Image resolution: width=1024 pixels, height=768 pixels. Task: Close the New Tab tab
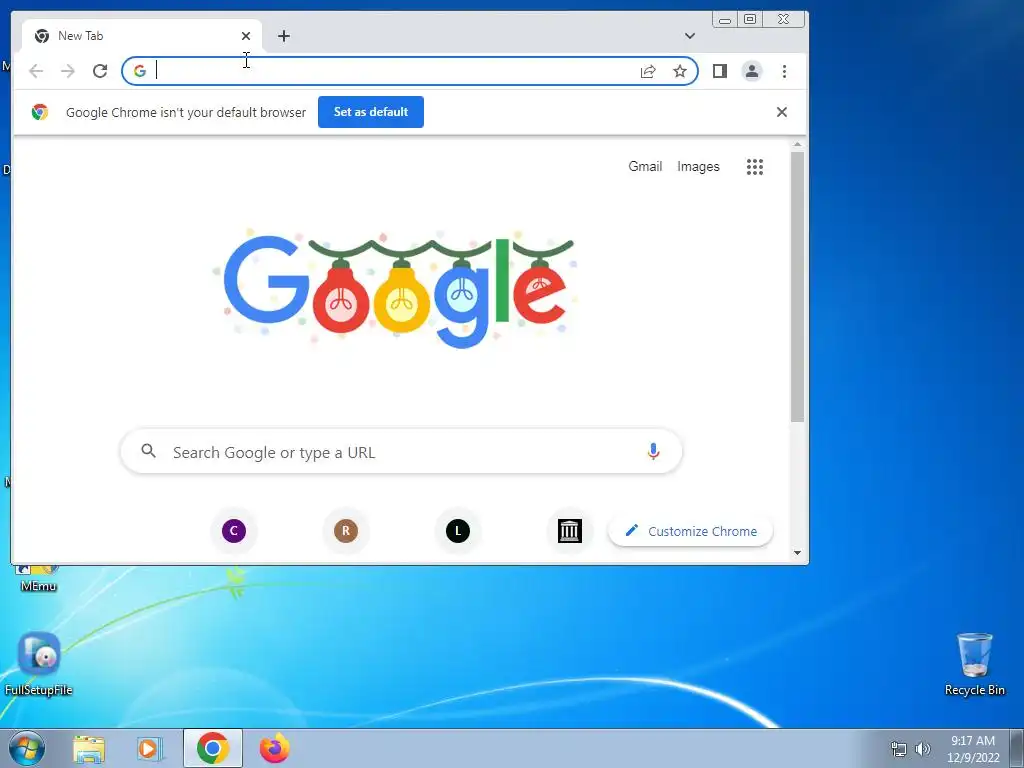coord(246,36)
